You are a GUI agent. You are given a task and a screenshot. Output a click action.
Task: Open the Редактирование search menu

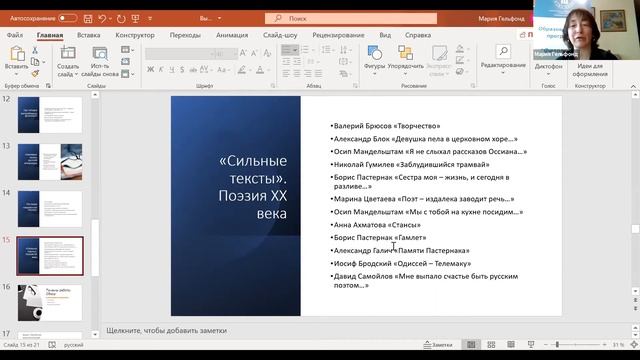(503, 59)
